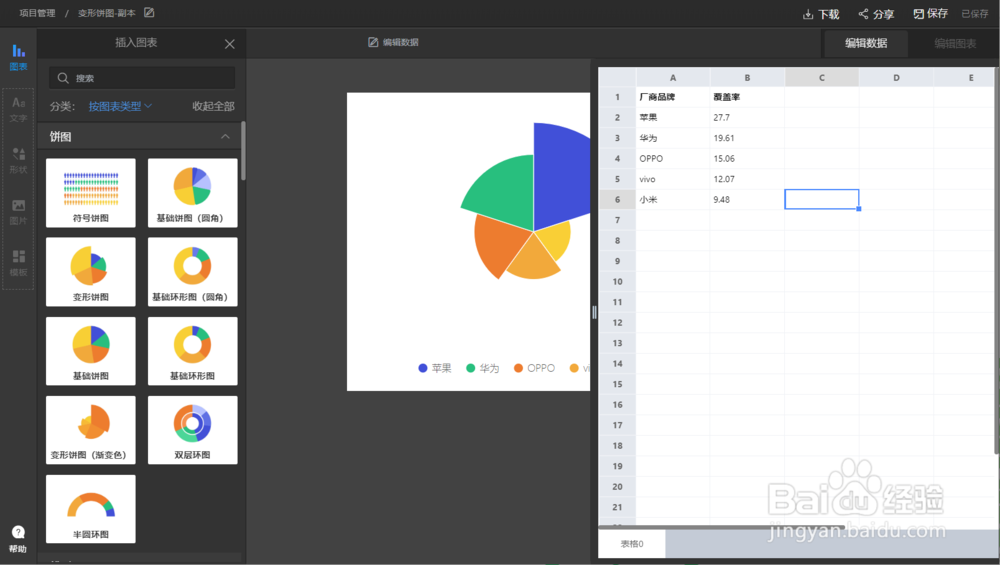Click cell containing 覆盖率

(x=747, y=97)
